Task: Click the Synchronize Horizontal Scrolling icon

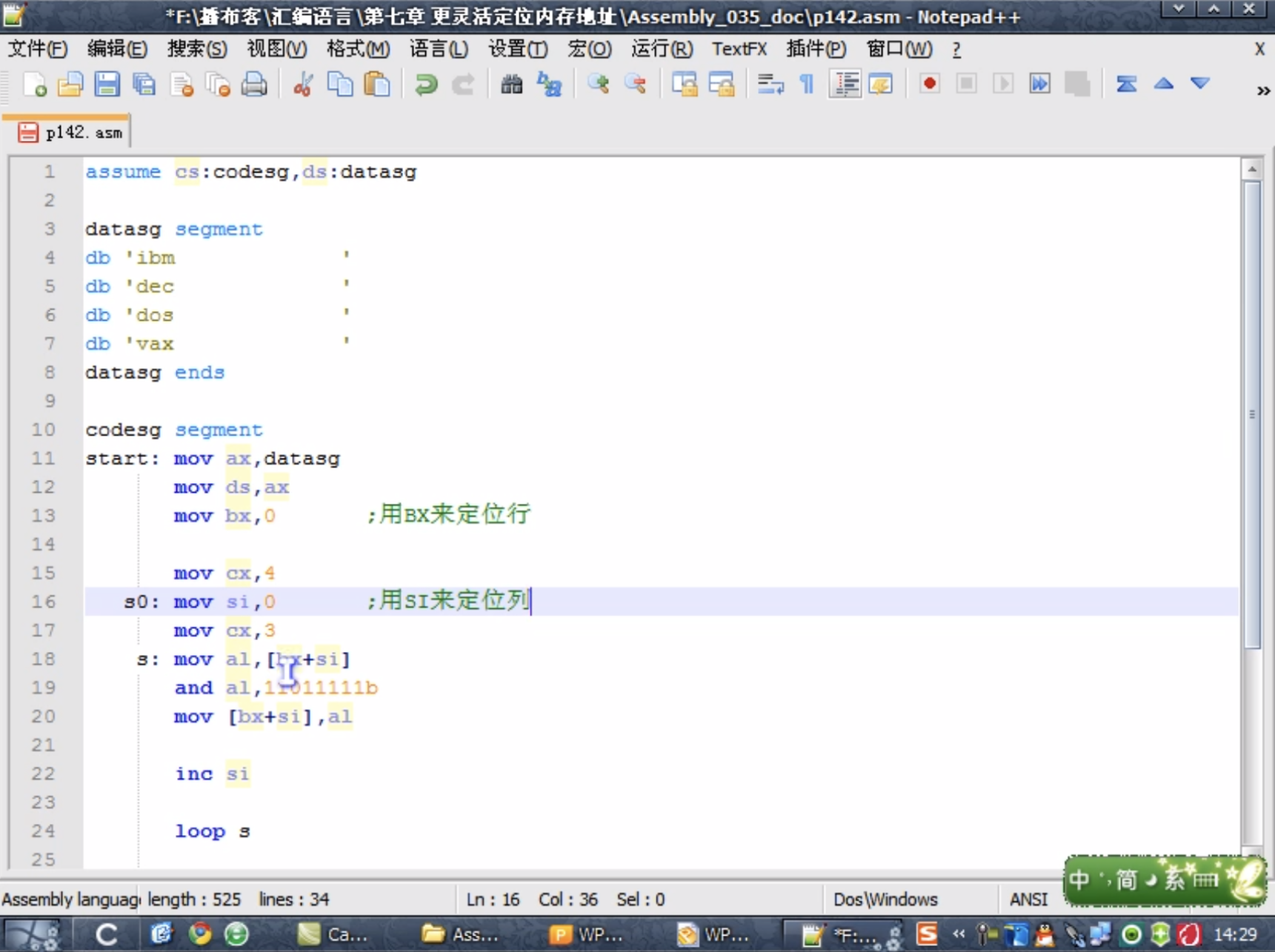Action: click(721, 84)
